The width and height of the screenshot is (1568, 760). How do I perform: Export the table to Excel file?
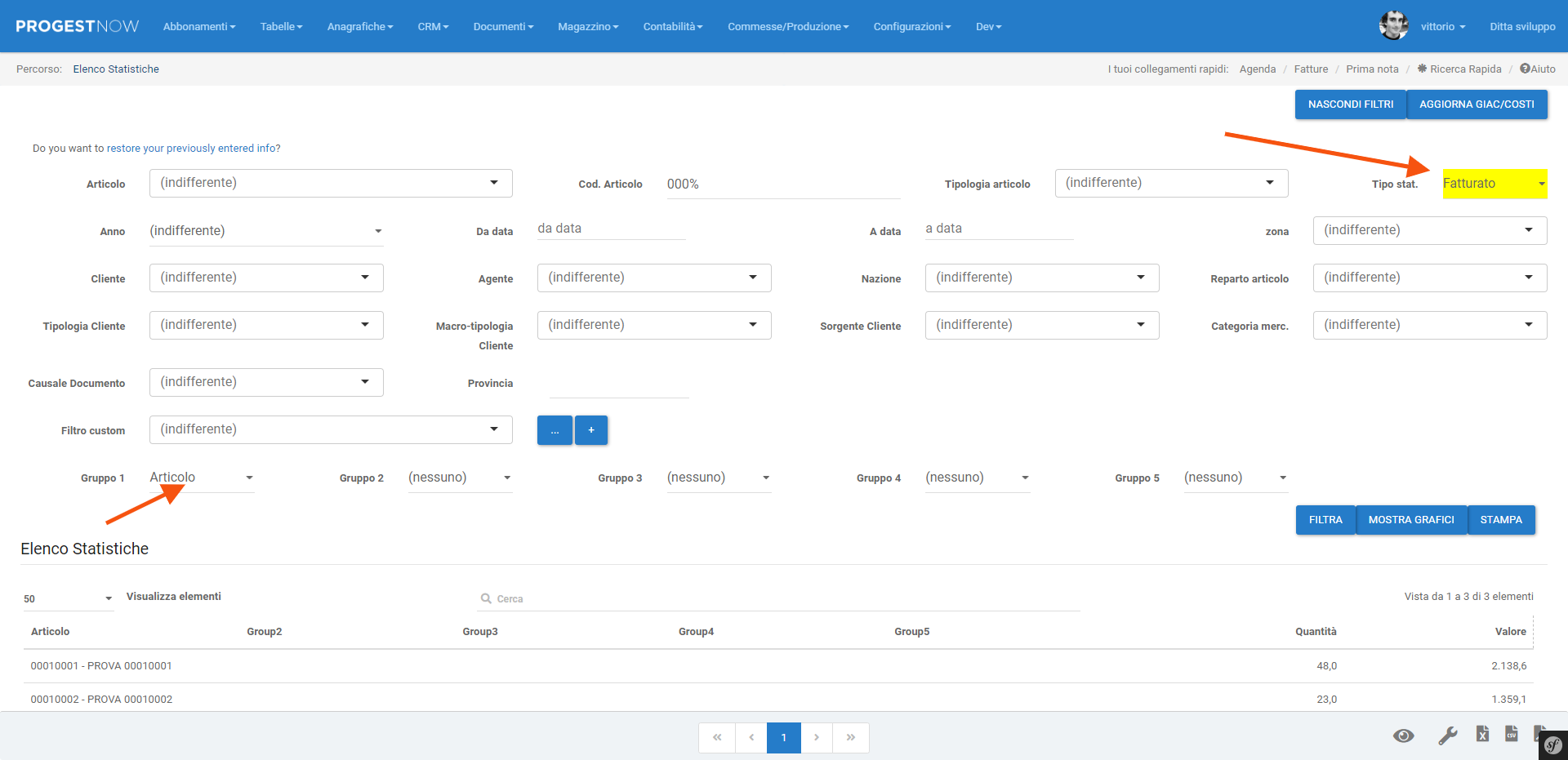tap(1482, 734)
